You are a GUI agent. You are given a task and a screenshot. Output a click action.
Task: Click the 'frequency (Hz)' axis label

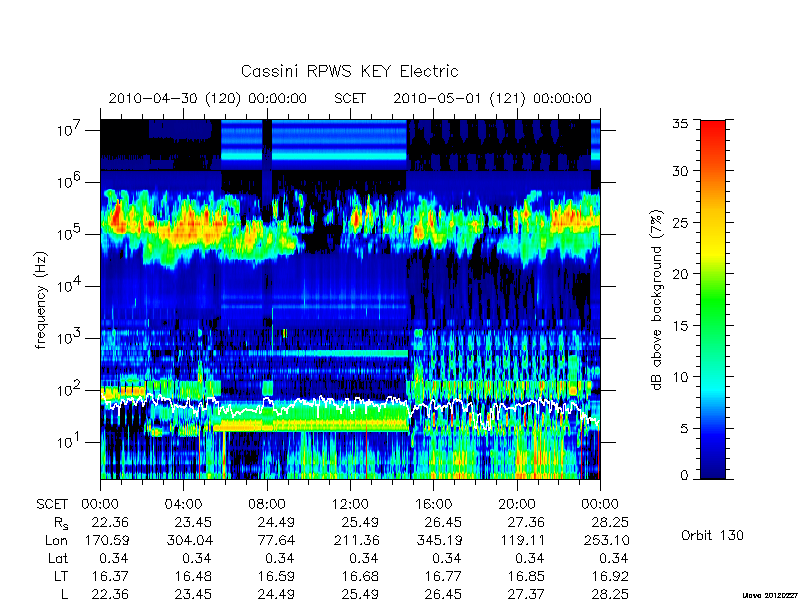click(41, 300)
